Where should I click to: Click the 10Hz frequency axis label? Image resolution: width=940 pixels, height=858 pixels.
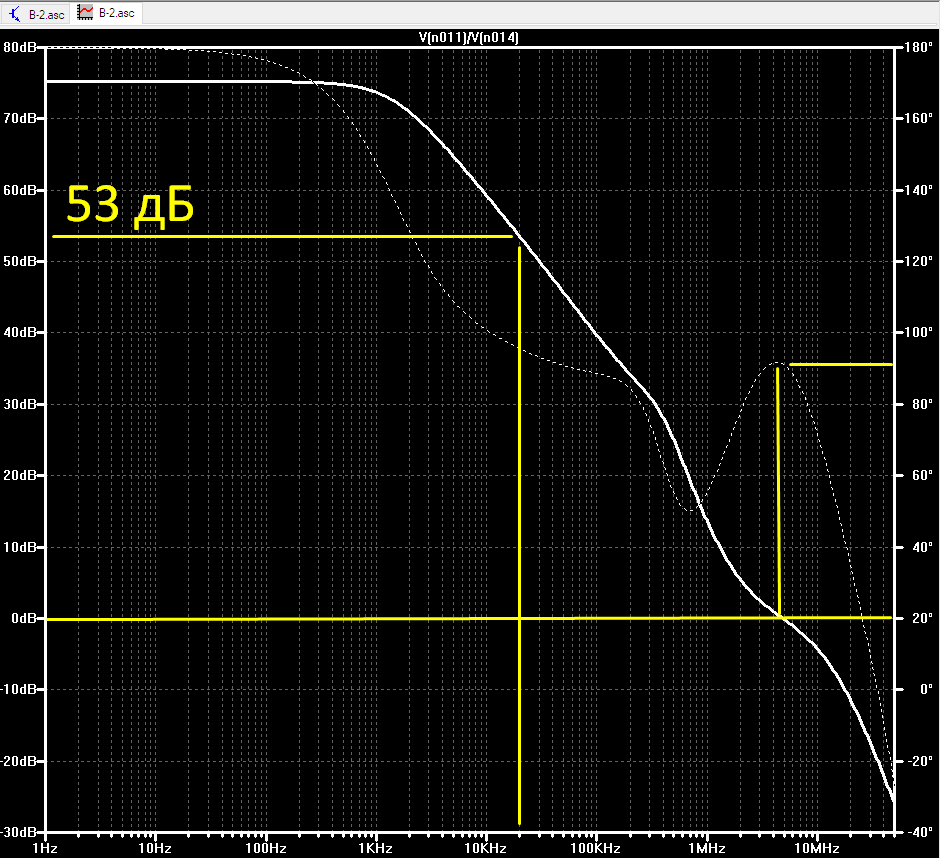point(155,848)
